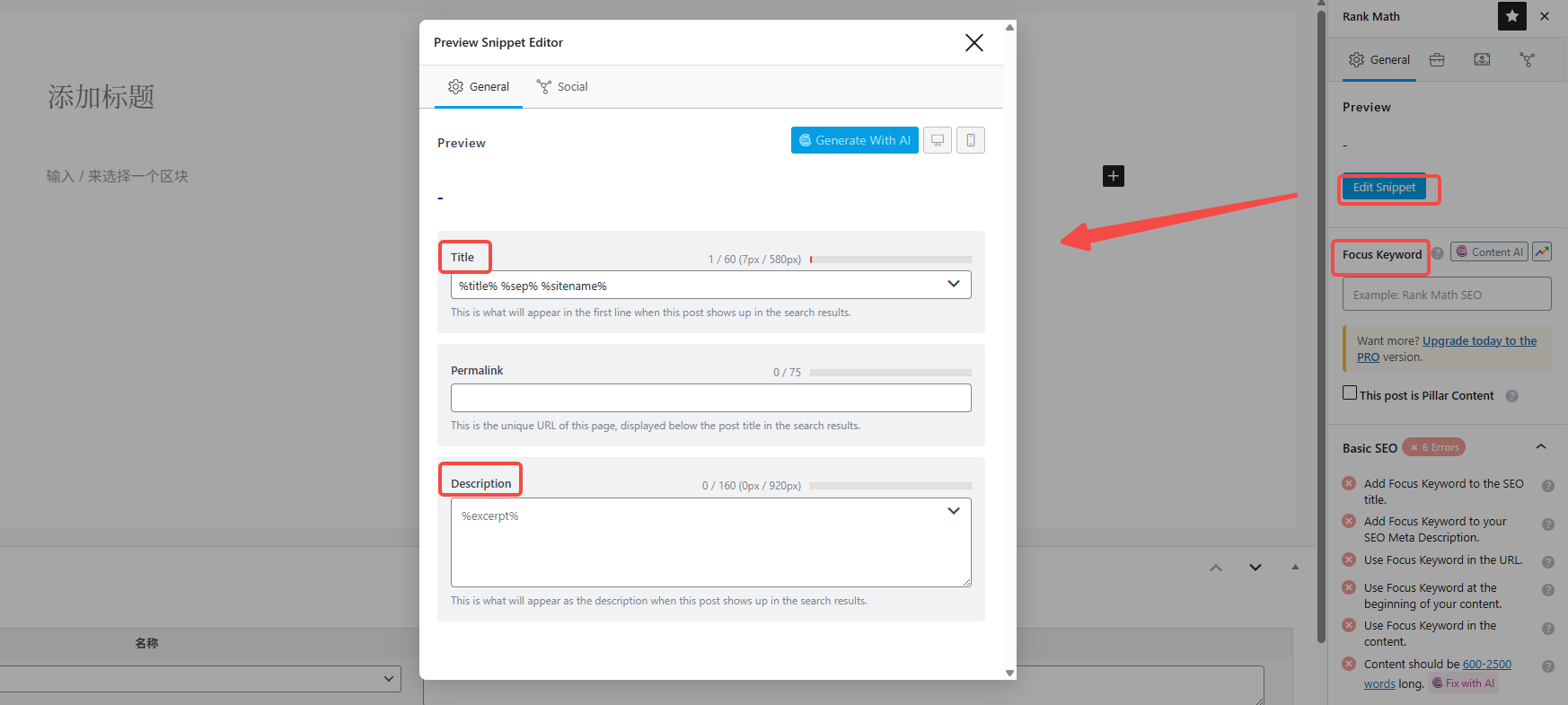Click help icon next to Focus Keyword
Viewport: 1568px width, 705px height.
pyautogui.click(x=1438, y=254)
